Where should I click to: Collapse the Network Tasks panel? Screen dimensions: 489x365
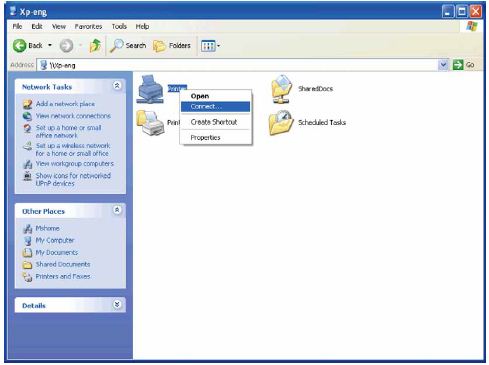tap(117, 86)
